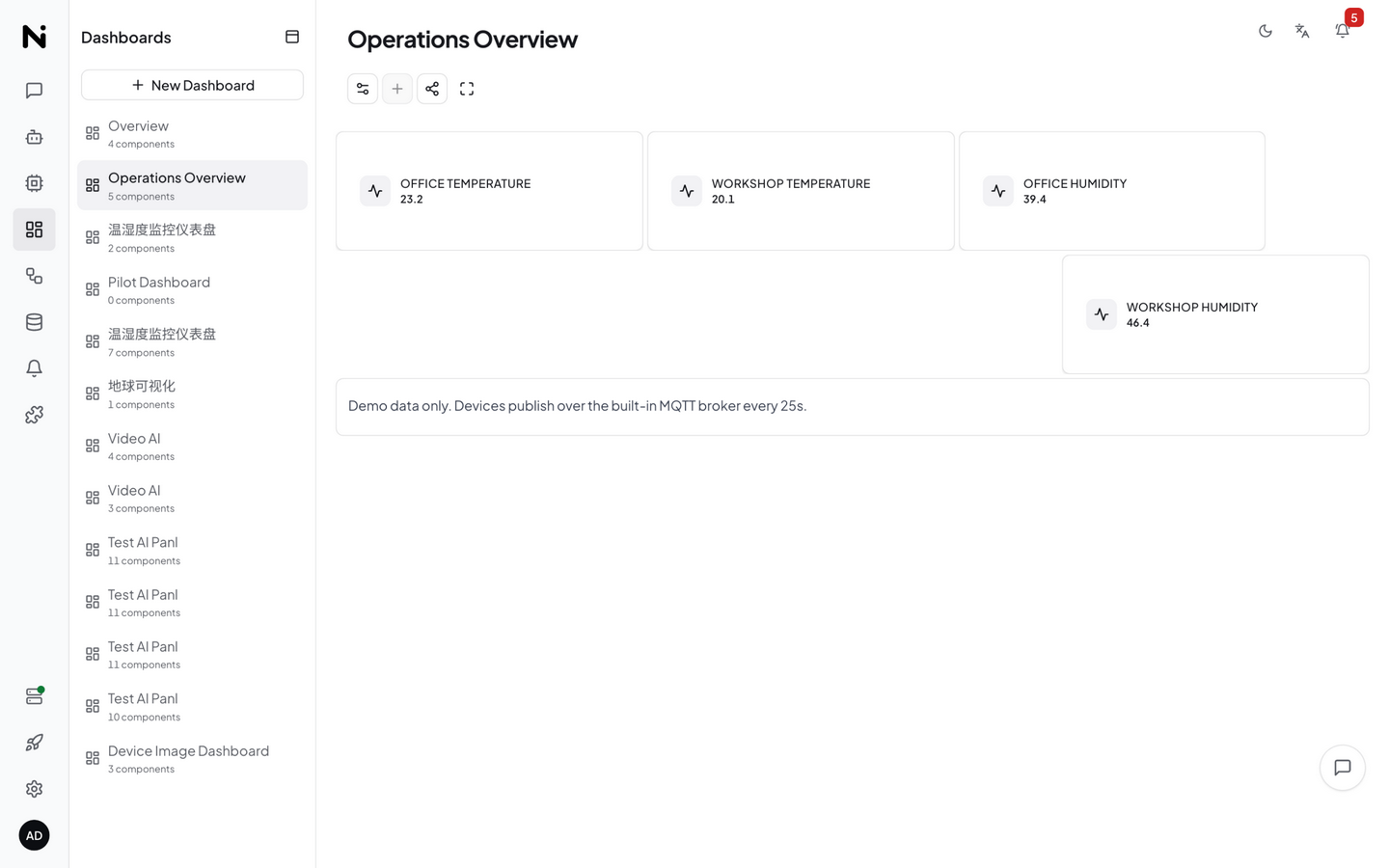1389x868 pixels.
Task: Open the AD user avatar menu
Action: coord(34,835)
